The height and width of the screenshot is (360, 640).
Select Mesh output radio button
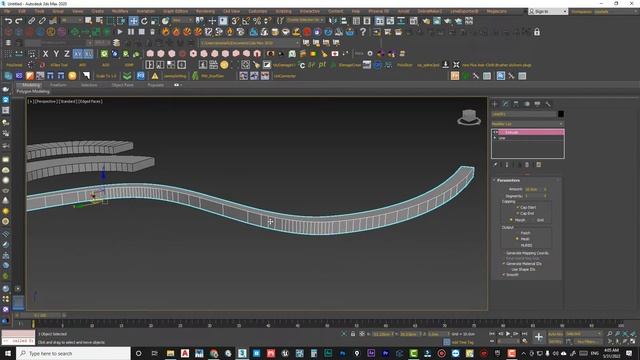pyautogui.click(x=517, y=239)
